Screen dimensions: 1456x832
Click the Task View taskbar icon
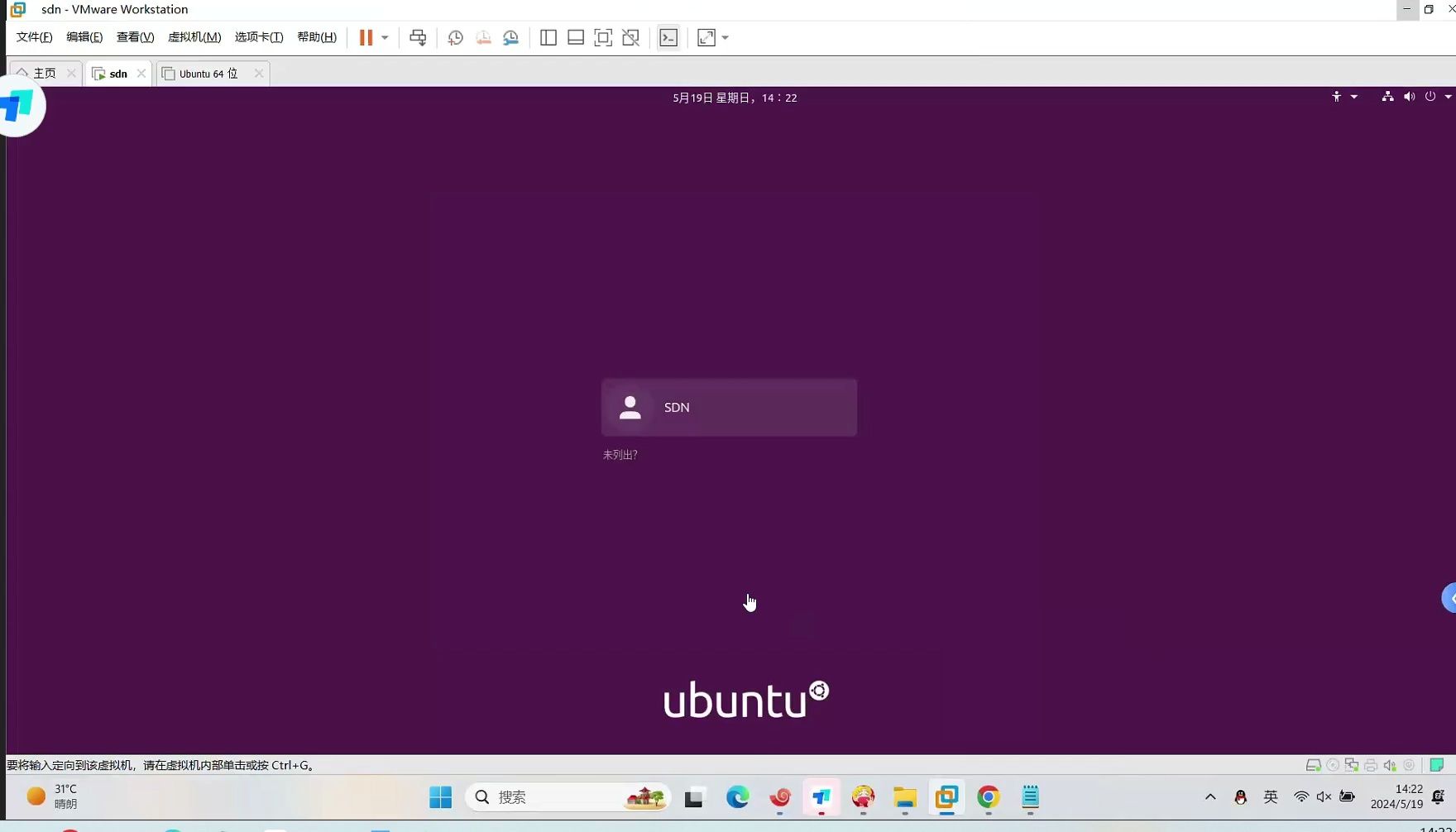(x=694, y=797)
